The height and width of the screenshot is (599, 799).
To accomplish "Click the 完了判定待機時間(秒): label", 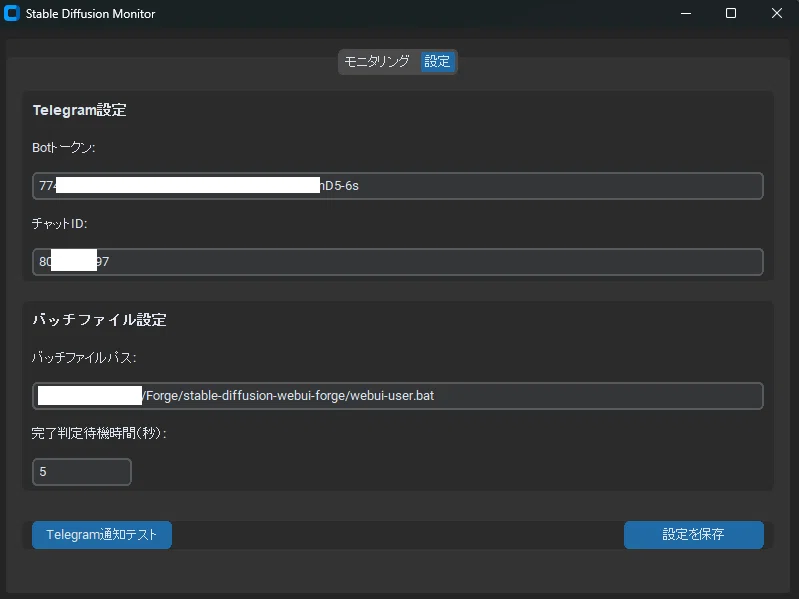I will coord(99,433).
